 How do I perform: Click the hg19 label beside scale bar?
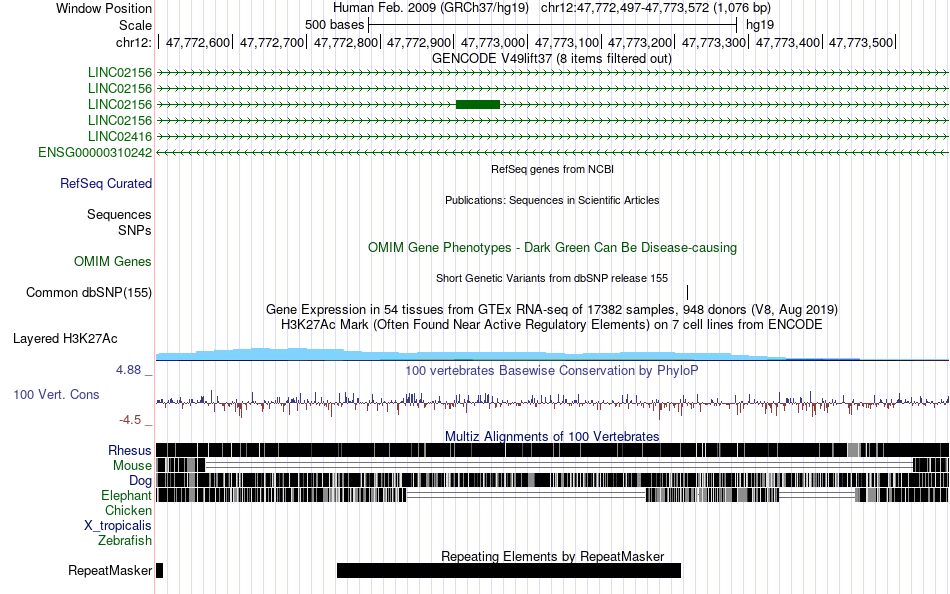pyautogui.click(x=760, y=25)
